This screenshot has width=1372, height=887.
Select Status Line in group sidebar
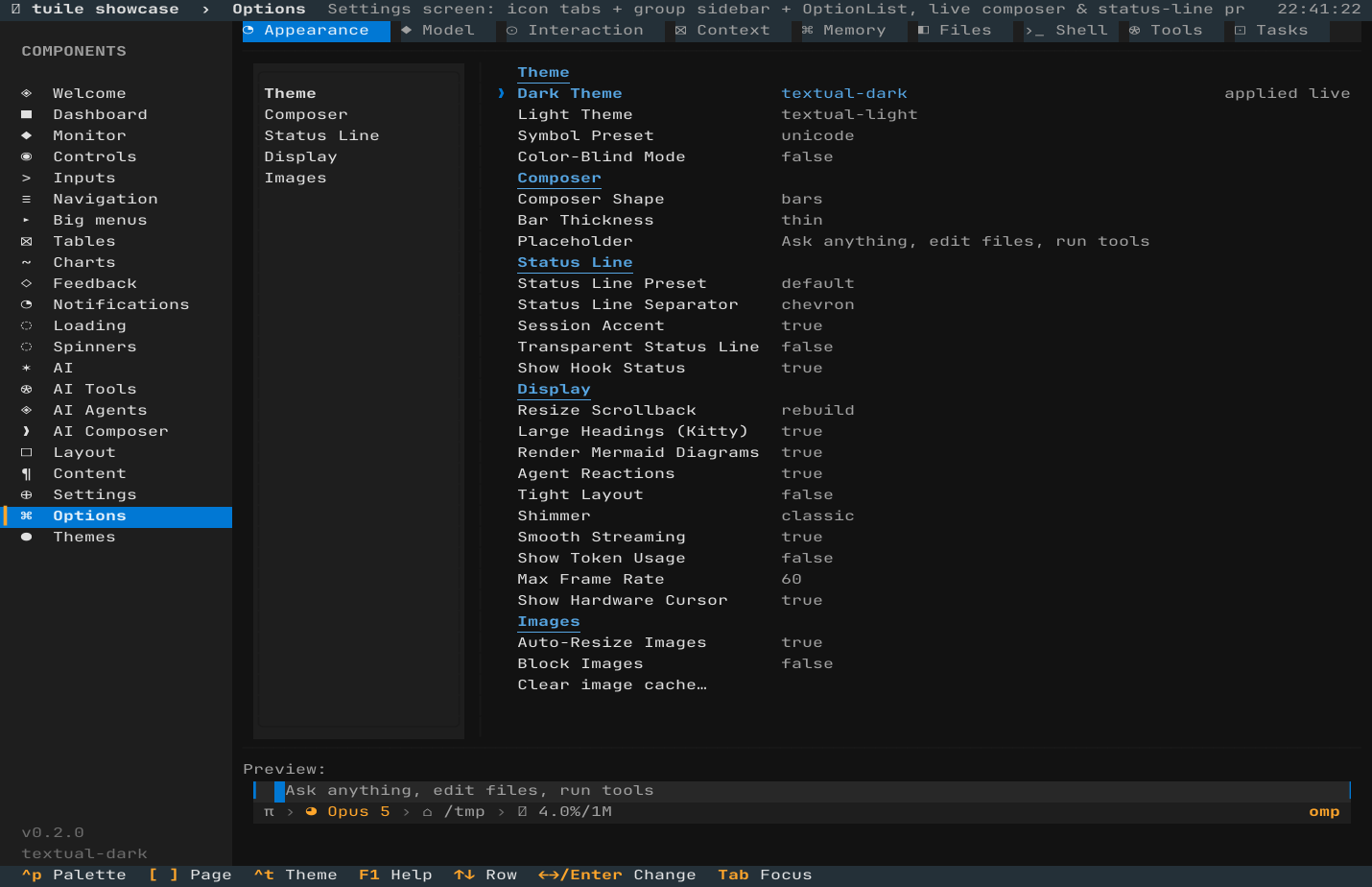click(321, 135)
